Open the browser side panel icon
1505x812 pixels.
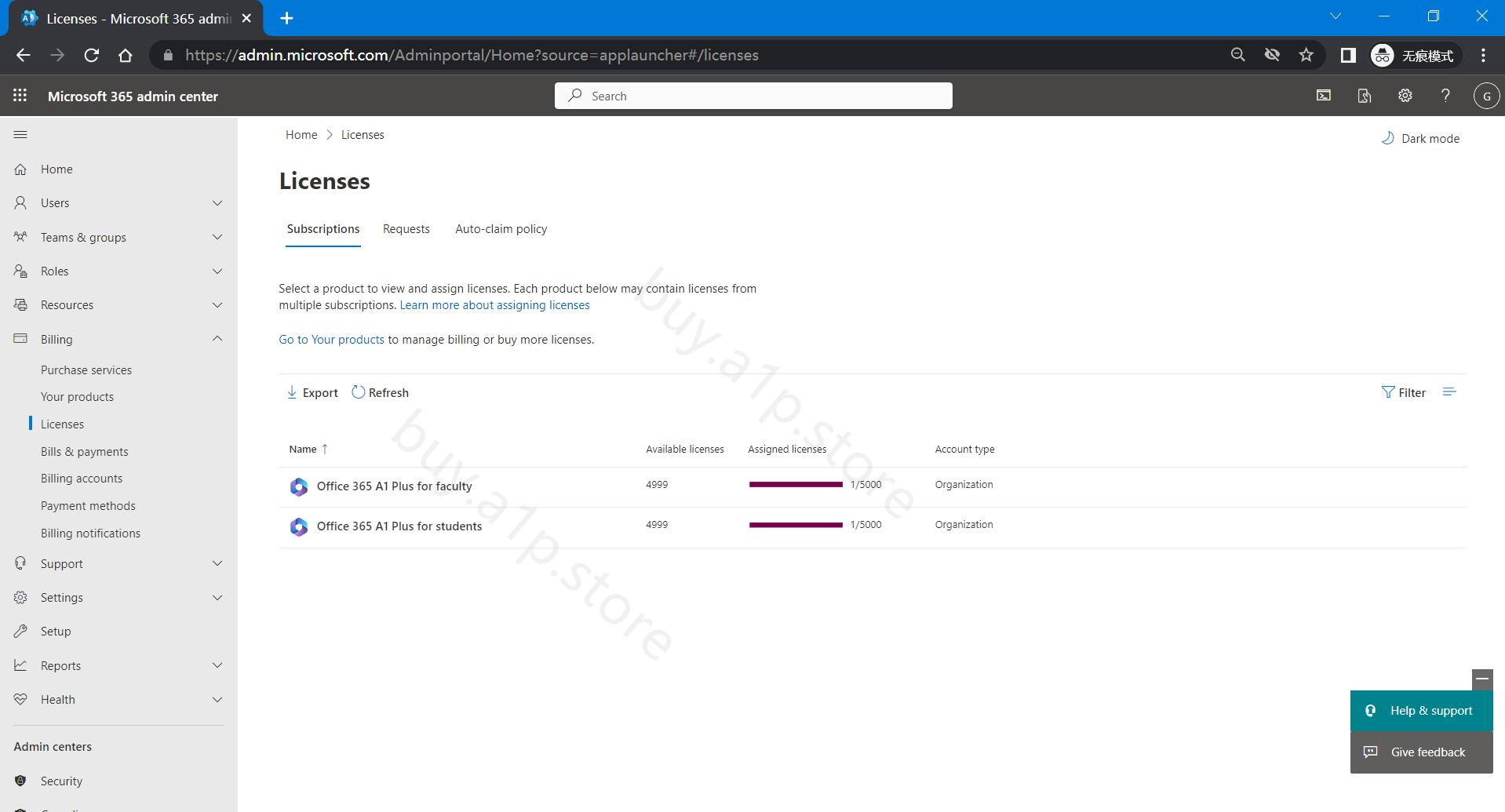(x=1348, y=55)
